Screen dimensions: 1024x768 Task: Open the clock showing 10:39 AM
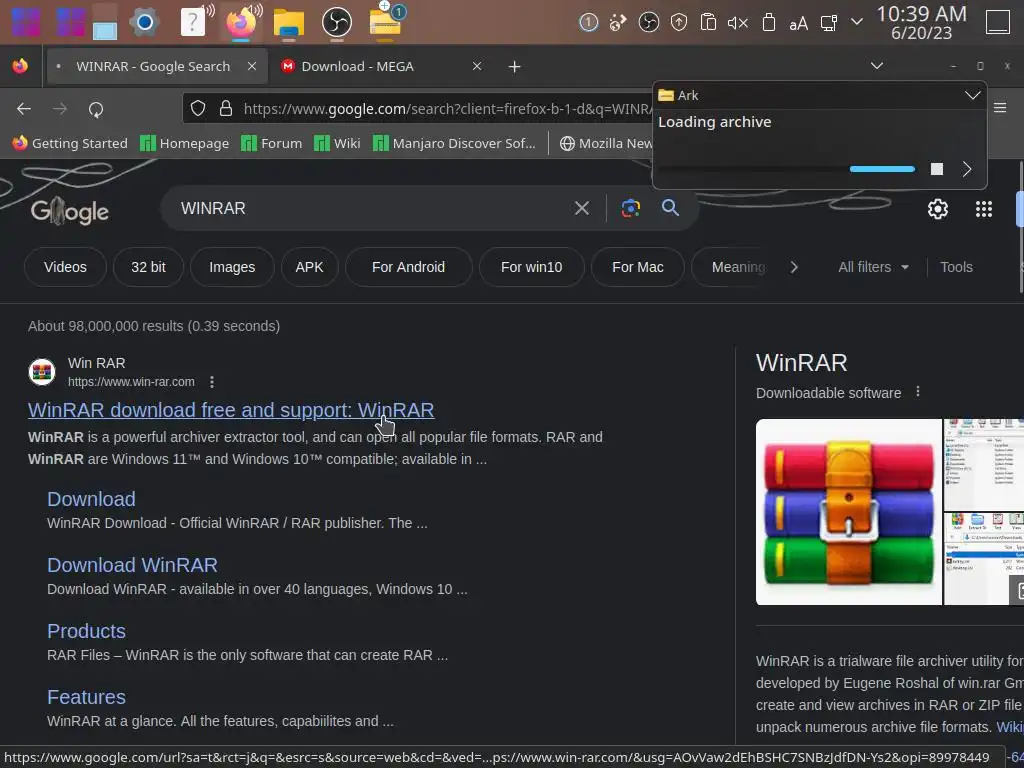click(921, 22)
